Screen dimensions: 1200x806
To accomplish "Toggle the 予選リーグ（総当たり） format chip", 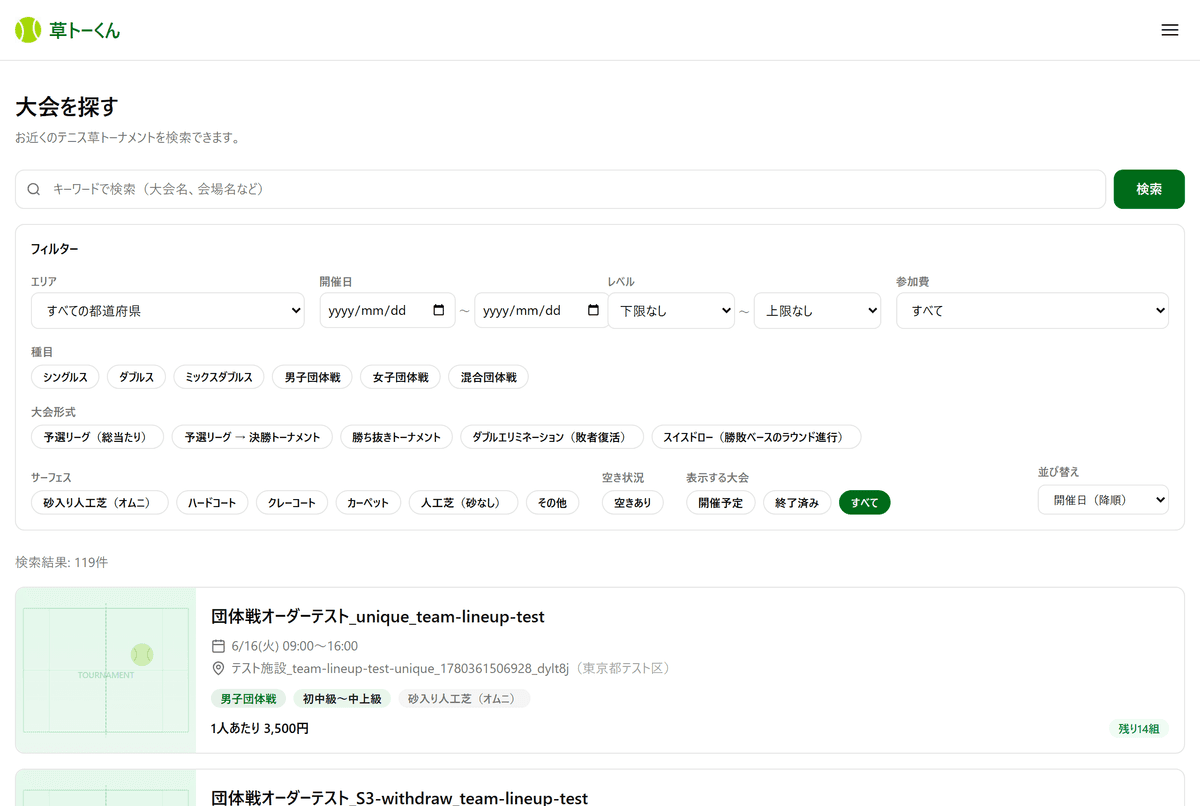I will [x=97, y=437].
